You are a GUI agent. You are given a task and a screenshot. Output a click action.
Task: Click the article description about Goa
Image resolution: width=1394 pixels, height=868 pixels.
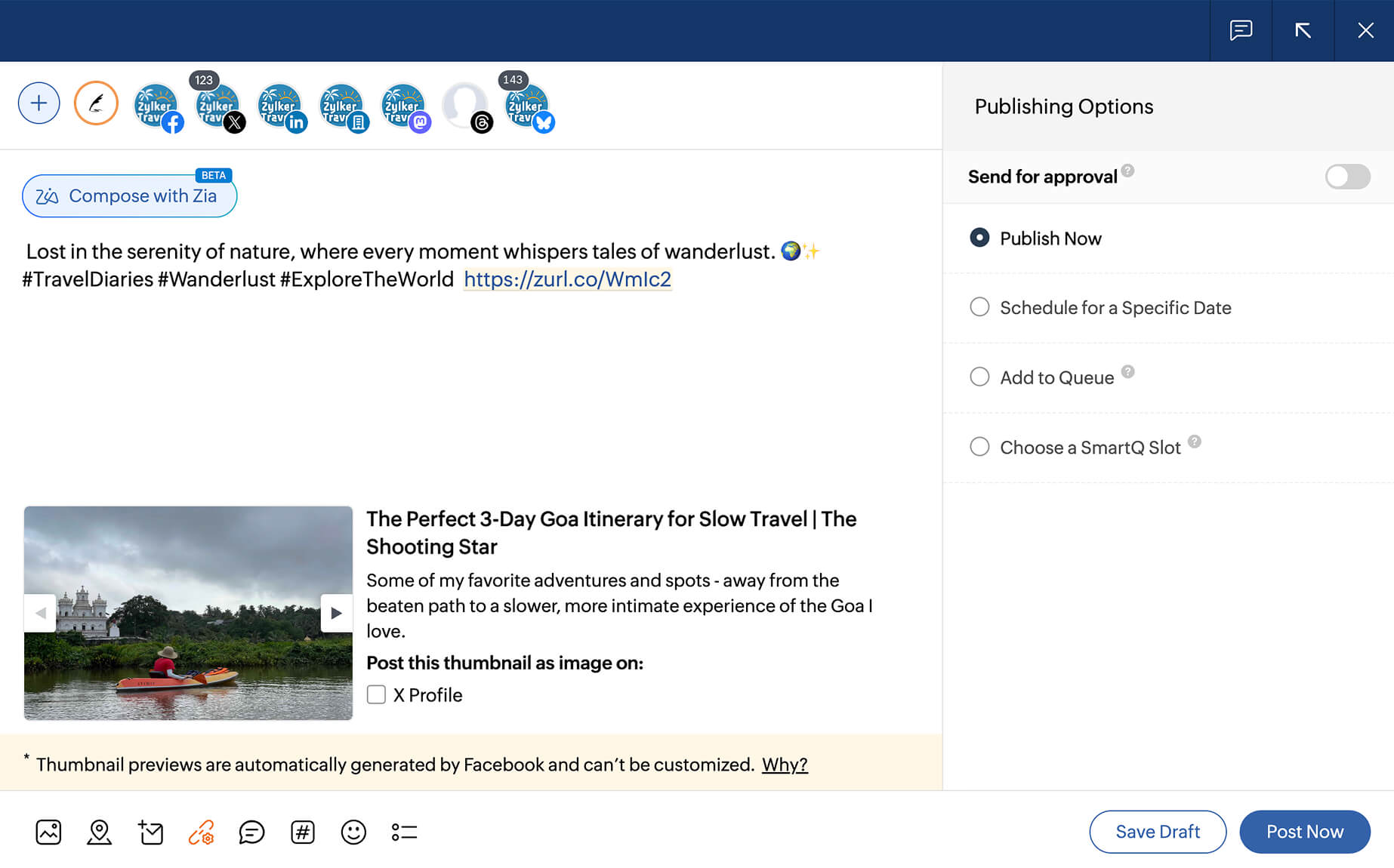(x=619, y=605)
